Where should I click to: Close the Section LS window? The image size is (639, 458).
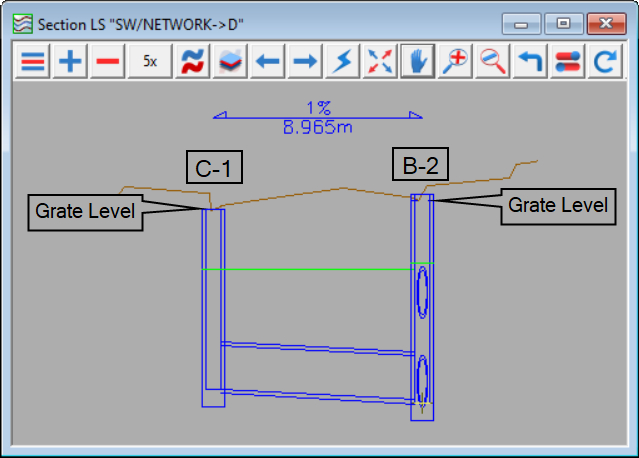(x=606, y=24)
